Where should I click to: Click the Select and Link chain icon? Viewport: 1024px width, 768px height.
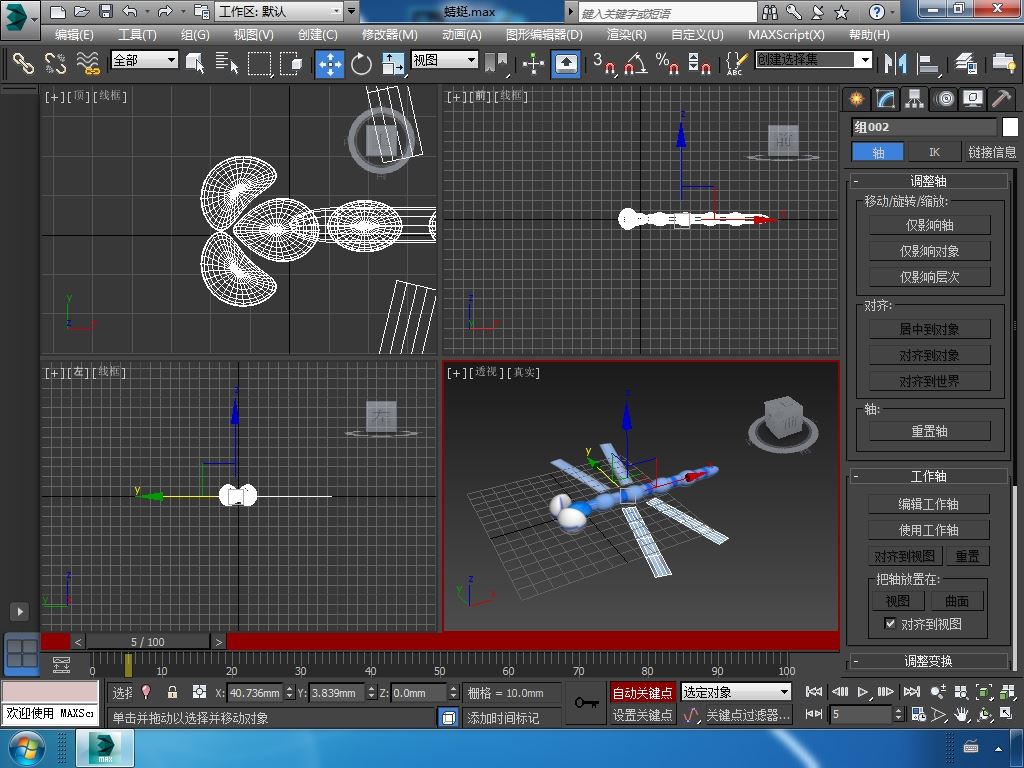[23, 64]
